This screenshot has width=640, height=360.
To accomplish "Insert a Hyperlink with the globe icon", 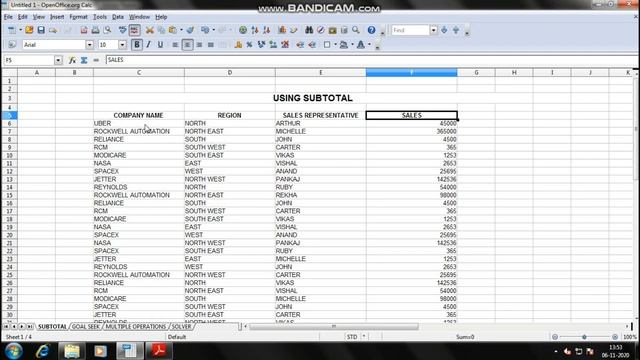I will tap(243, 30).
